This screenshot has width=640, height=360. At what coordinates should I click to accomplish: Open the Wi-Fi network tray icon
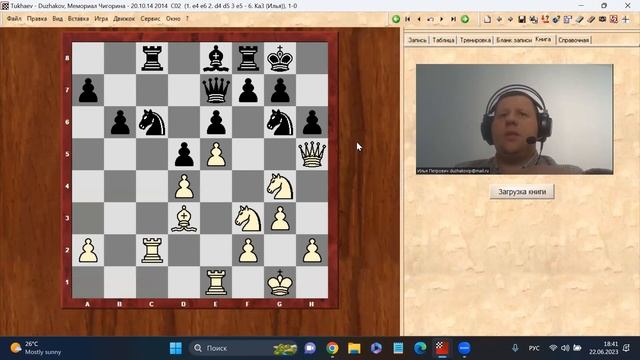click(x=553, y=348)
